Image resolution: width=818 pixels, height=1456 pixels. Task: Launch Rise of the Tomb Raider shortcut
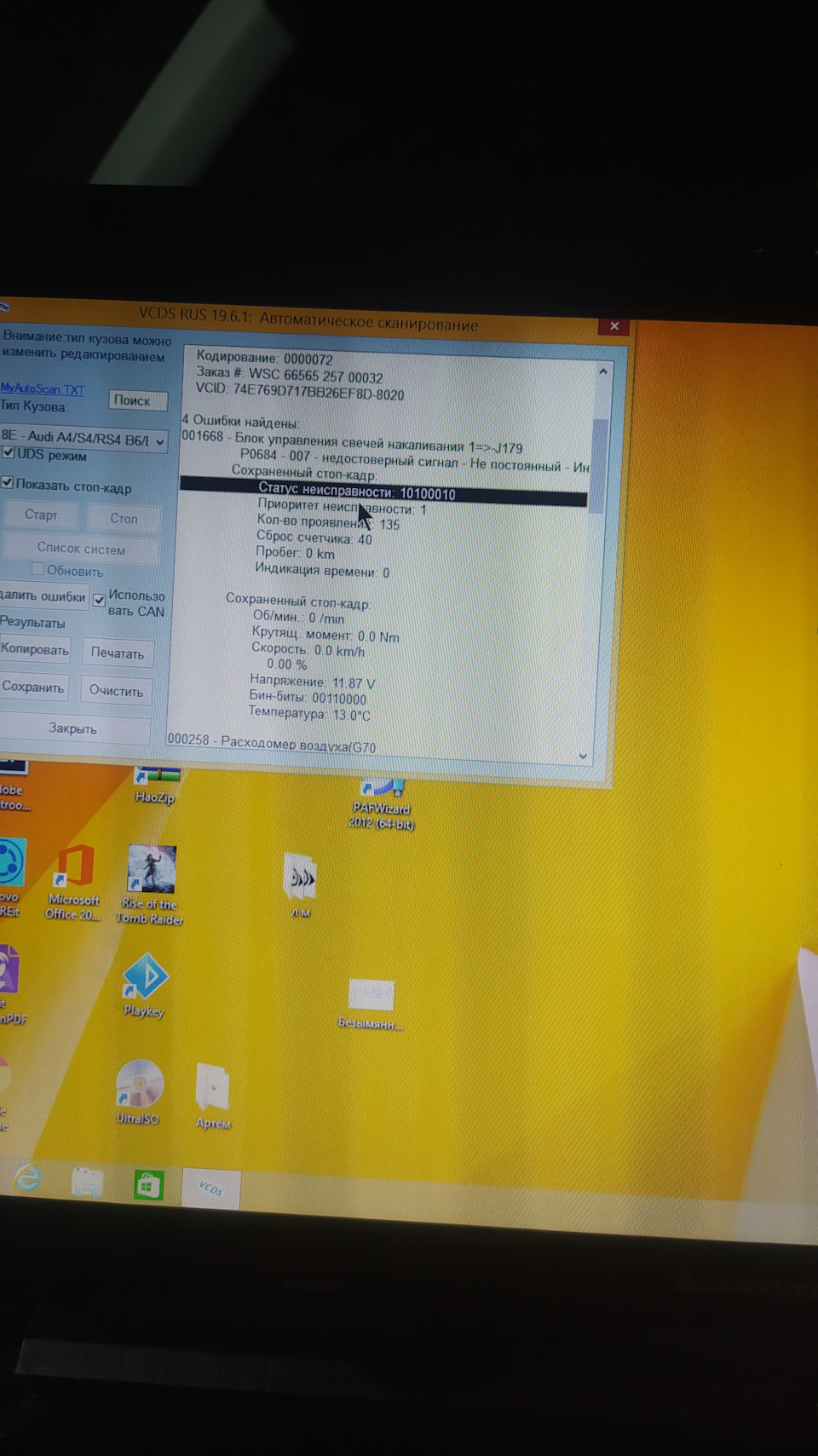(x=151, y=885)
